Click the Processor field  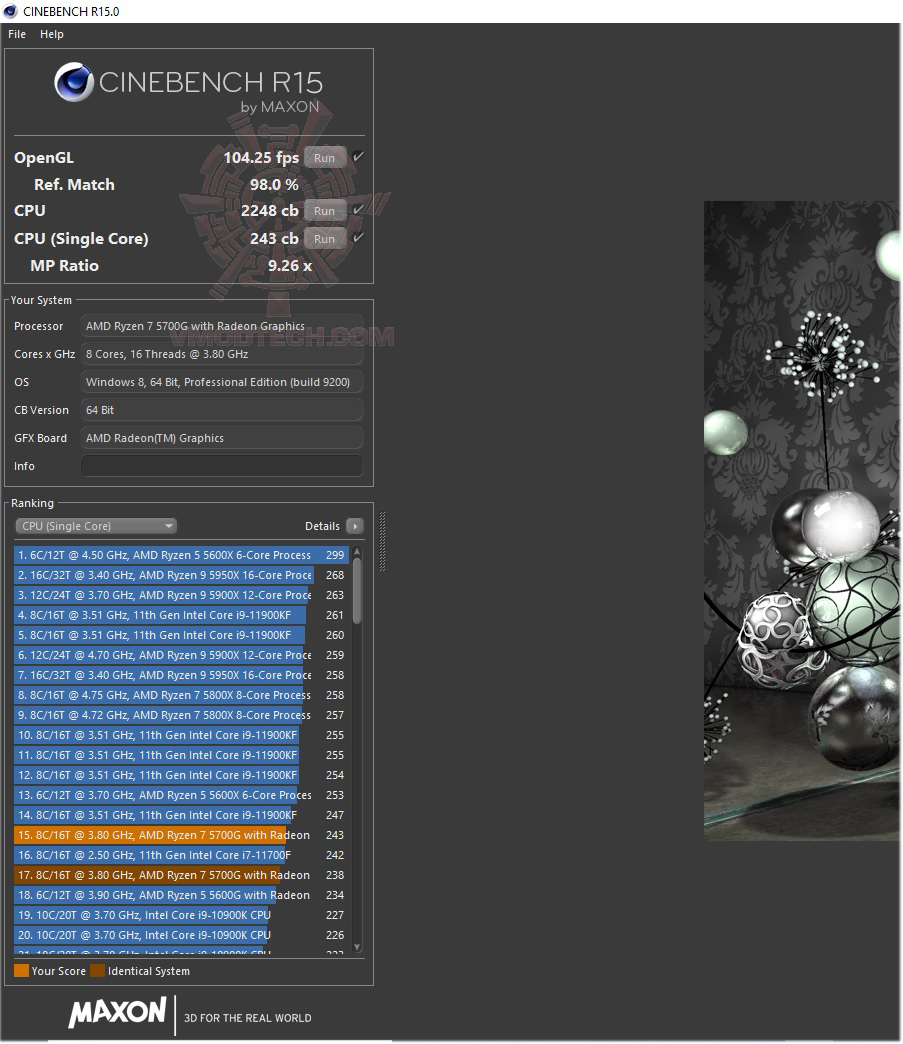222,326
